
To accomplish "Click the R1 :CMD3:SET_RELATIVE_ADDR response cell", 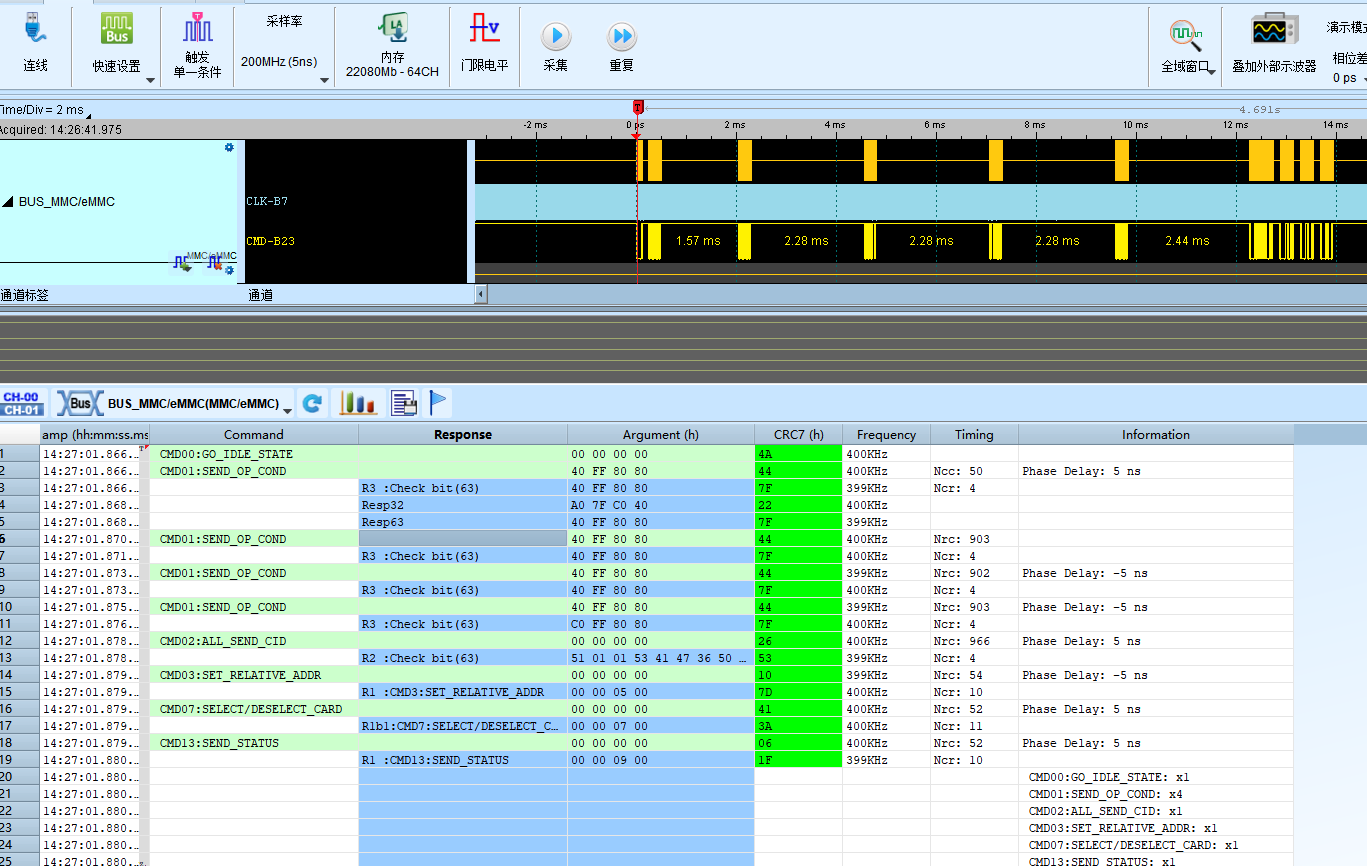I will pos(463,692).
